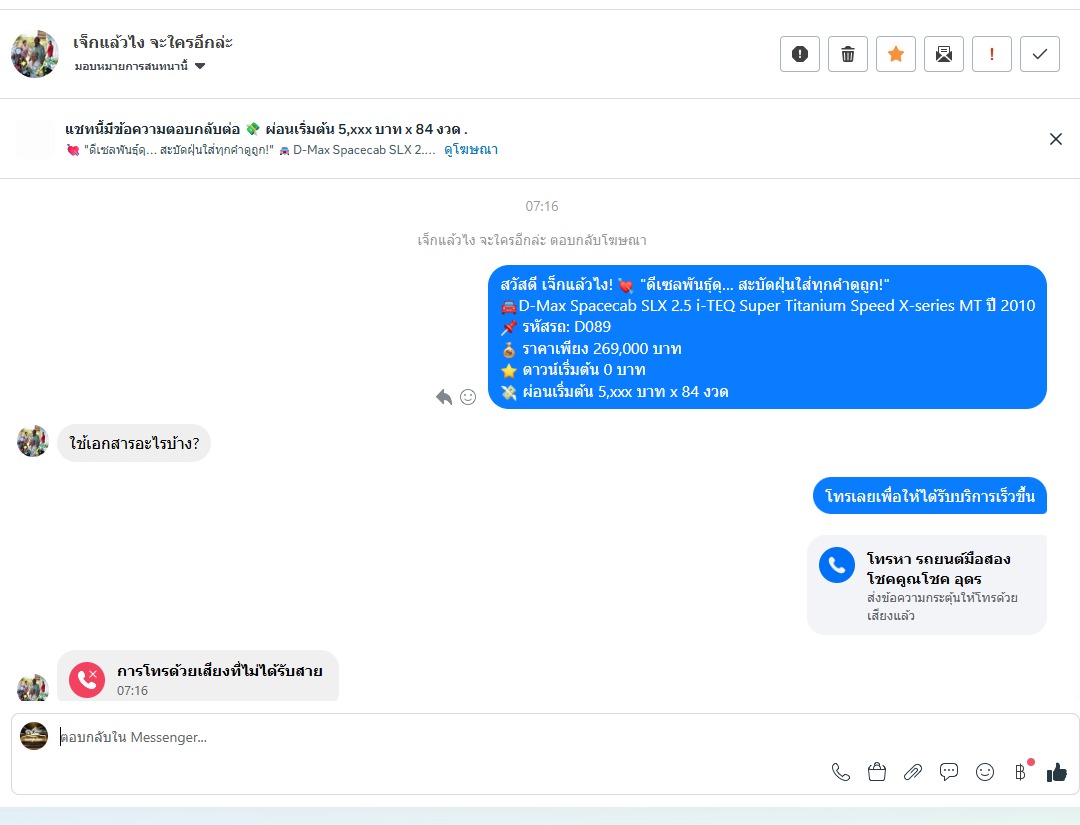Attach a file with paperclip icon
Viewport: 1080px width, 825px height.
(x=913, y=772)
